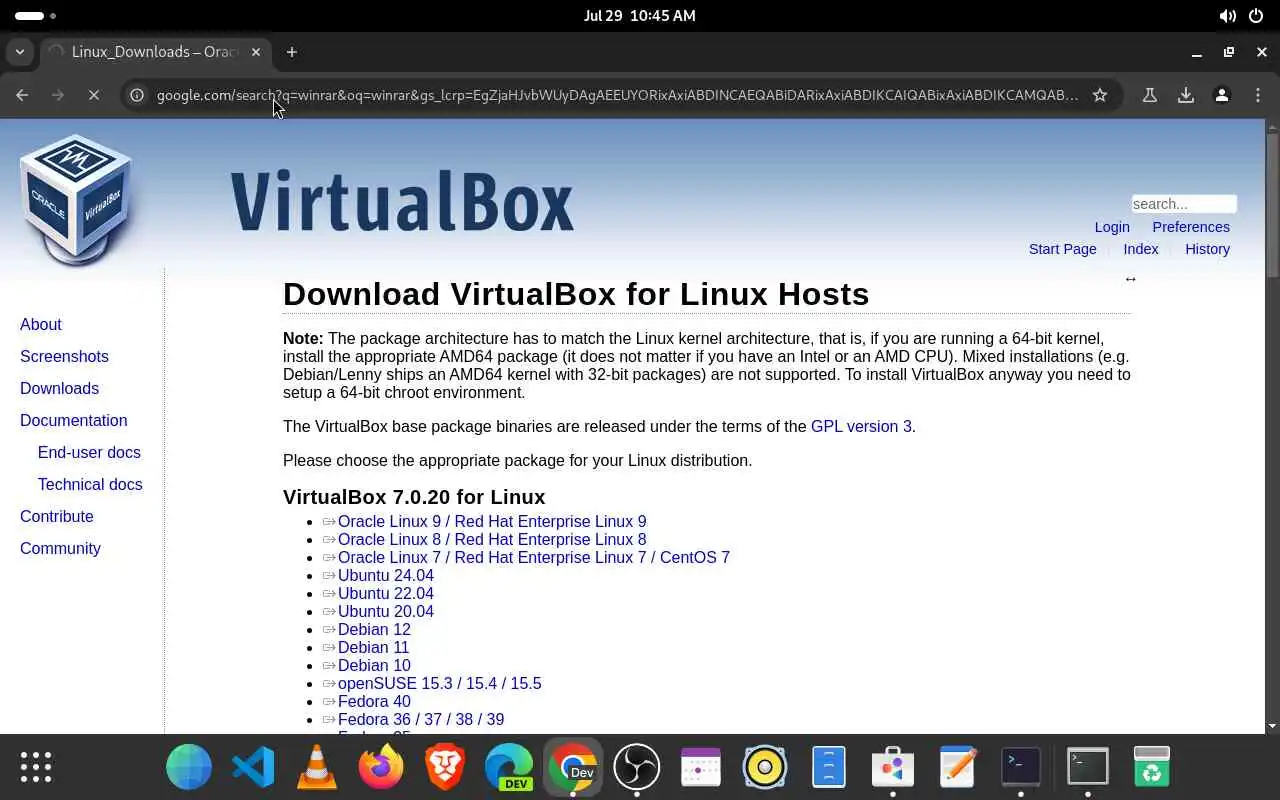Viewport: 1280px width, 800px height.
Task: Stop loading the page
Action: (93, 95)
